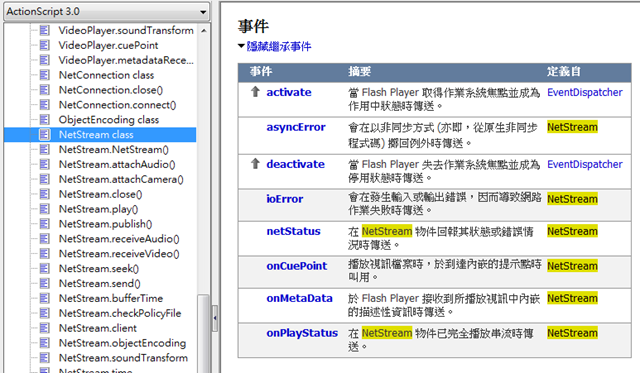Click page icon for NetStream class
Viewport: 640px width, 373px height.
(44, 135)
